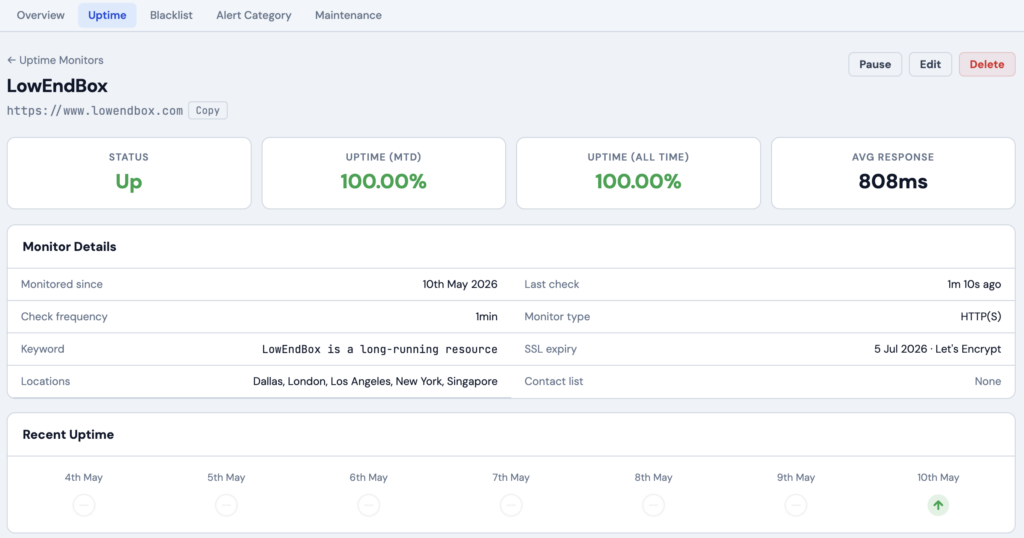Click the 'STATUS' card title
Viewport: 1024px width, 538px height.
[x=129, y=157]
